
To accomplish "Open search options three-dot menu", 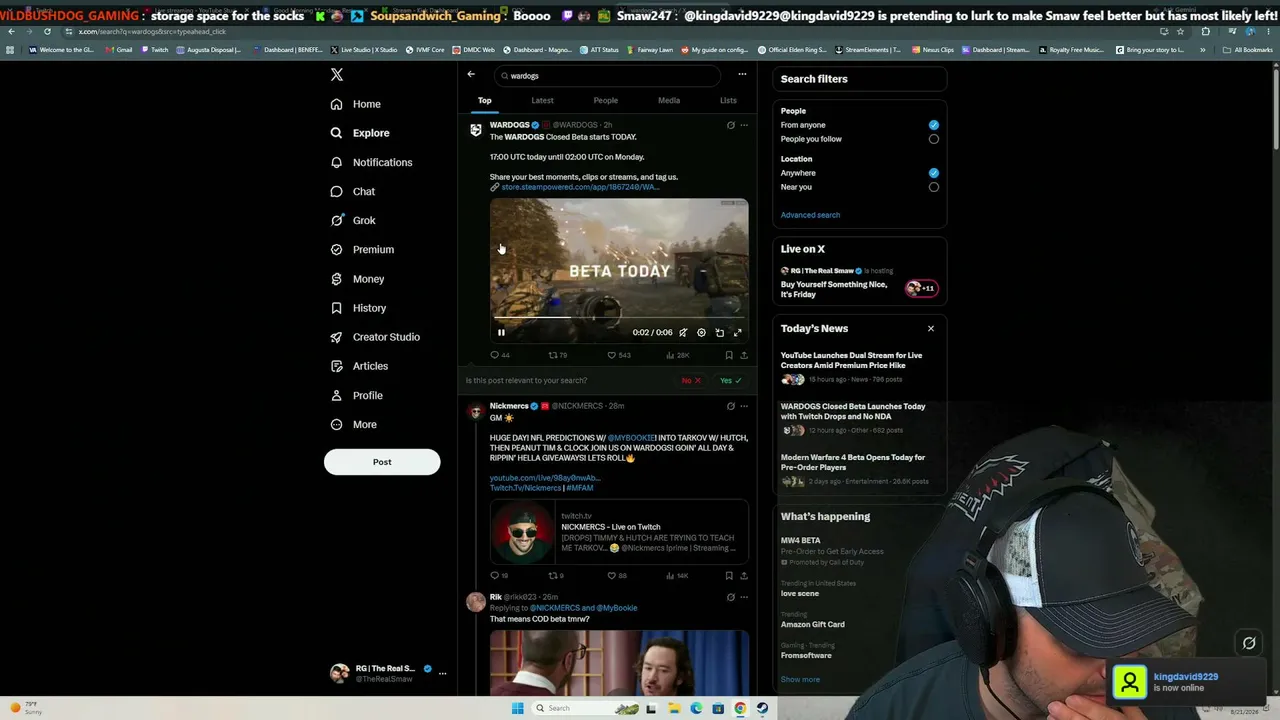I will click(742, 74).
